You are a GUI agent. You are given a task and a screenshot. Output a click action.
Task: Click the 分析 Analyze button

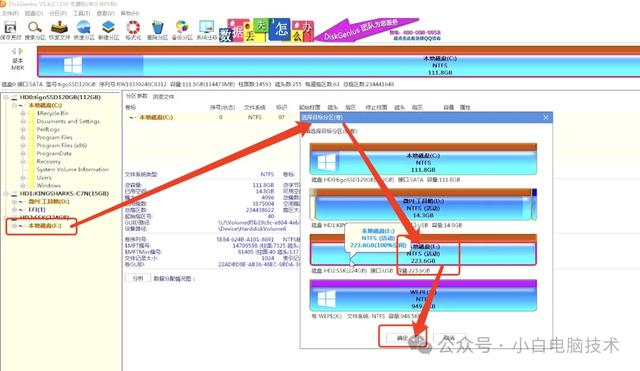tap(138, 278)
